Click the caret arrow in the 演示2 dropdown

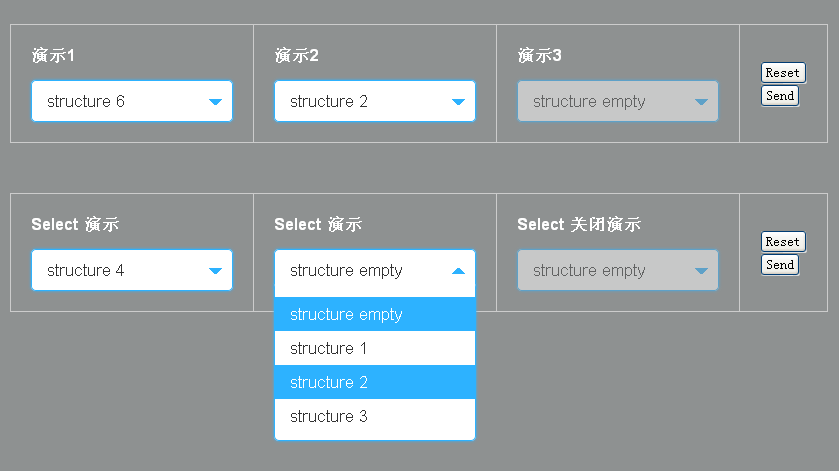(x=458, y=102)
